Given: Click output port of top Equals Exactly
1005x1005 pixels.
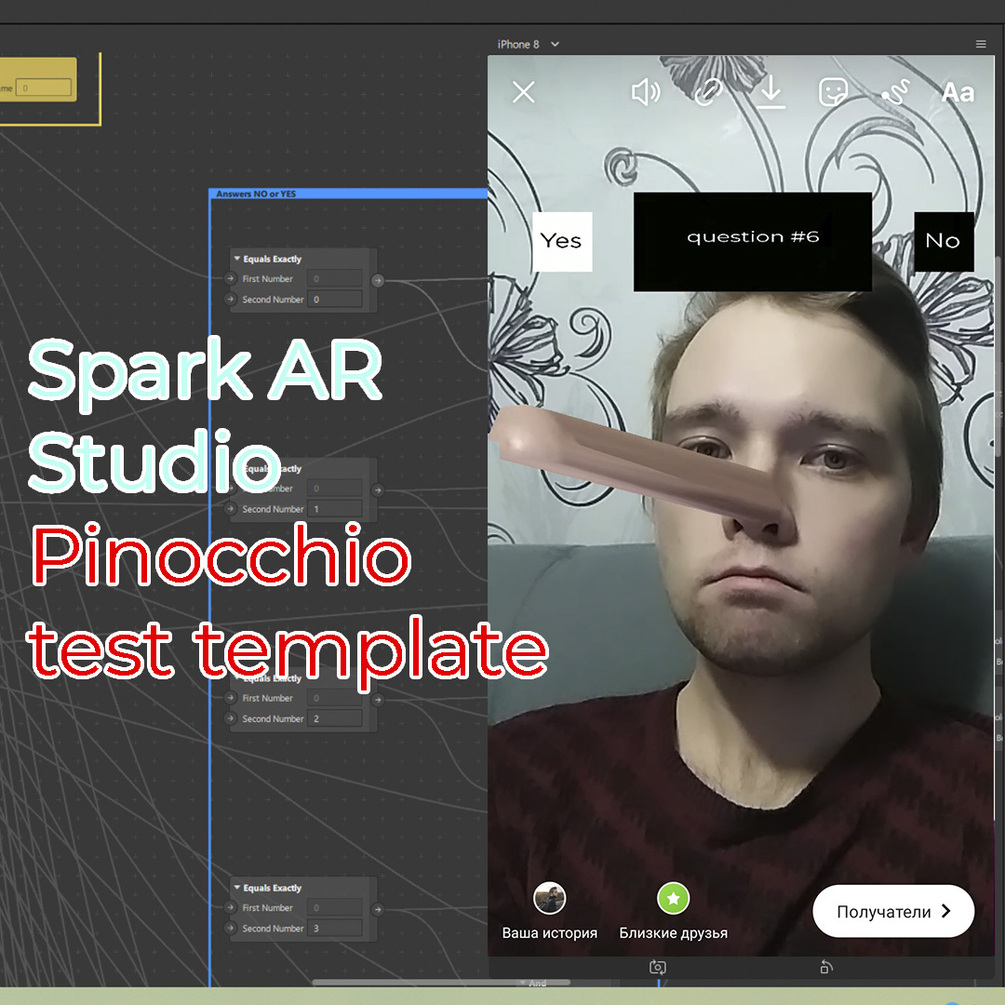Looking at the screenshot, I should pos(378,280).
